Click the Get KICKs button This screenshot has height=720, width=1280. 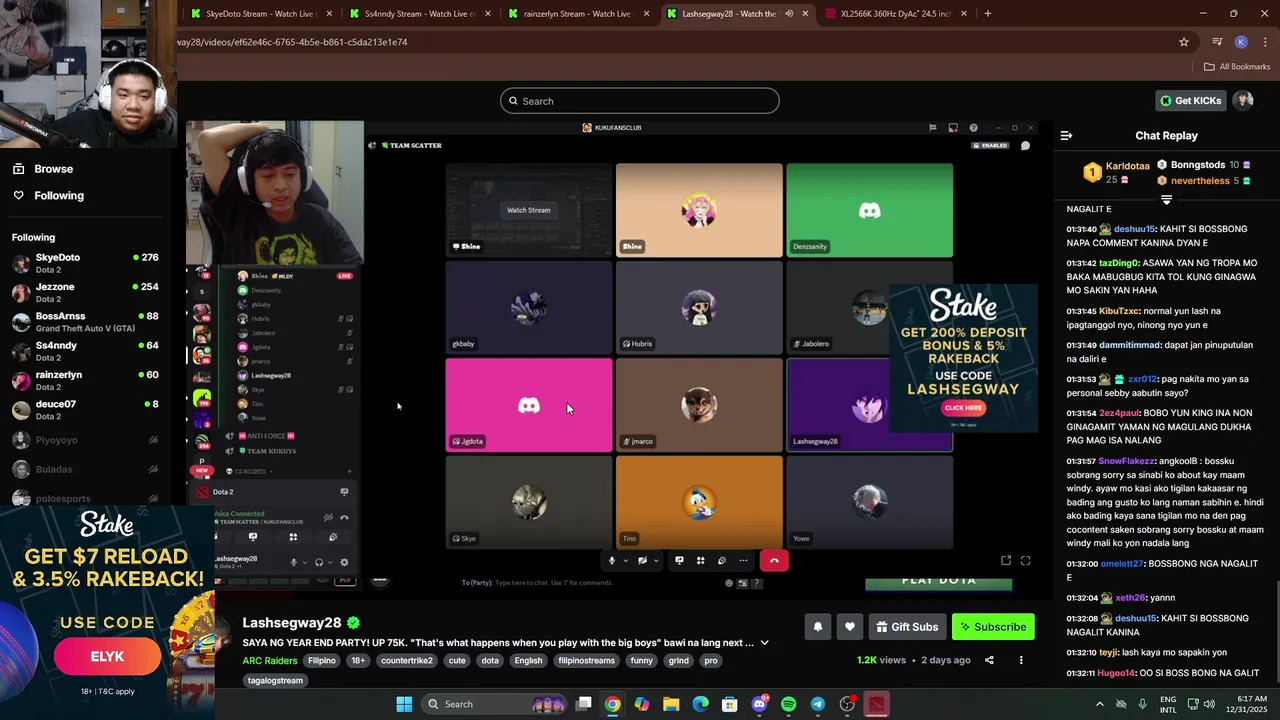click(x=1191, y=100)
